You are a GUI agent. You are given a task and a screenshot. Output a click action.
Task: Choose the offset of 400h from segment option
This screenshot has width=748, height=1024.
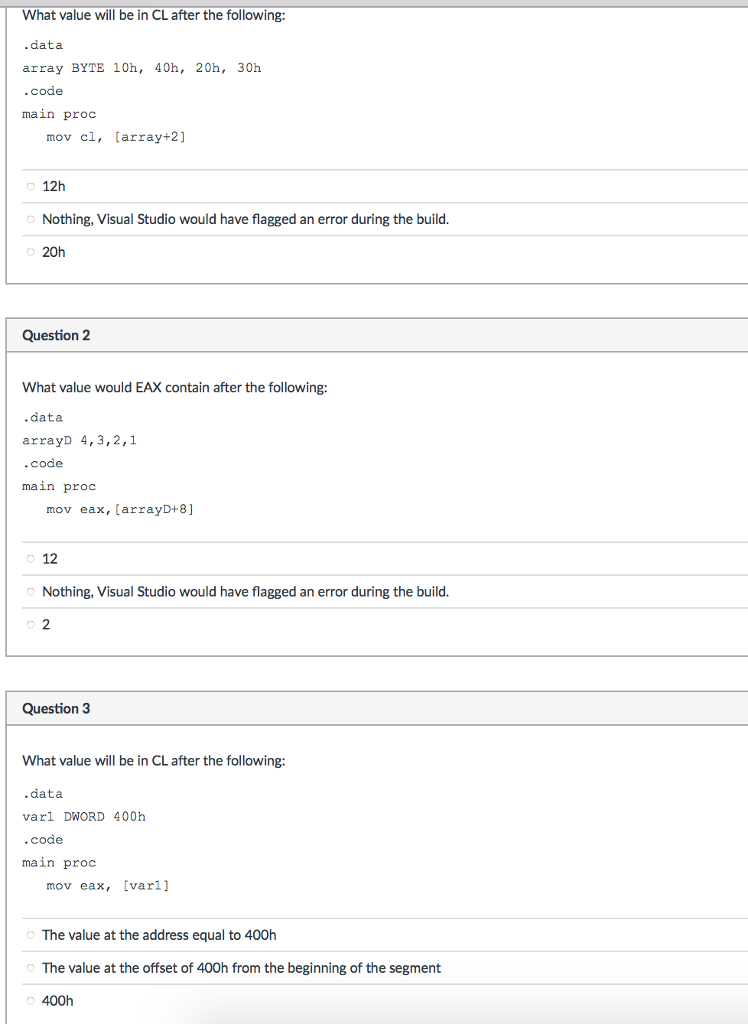point(31,968)
